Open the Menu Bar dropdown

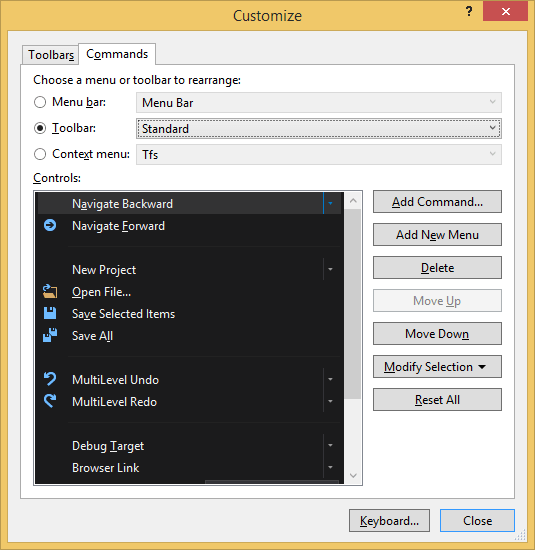319,102
